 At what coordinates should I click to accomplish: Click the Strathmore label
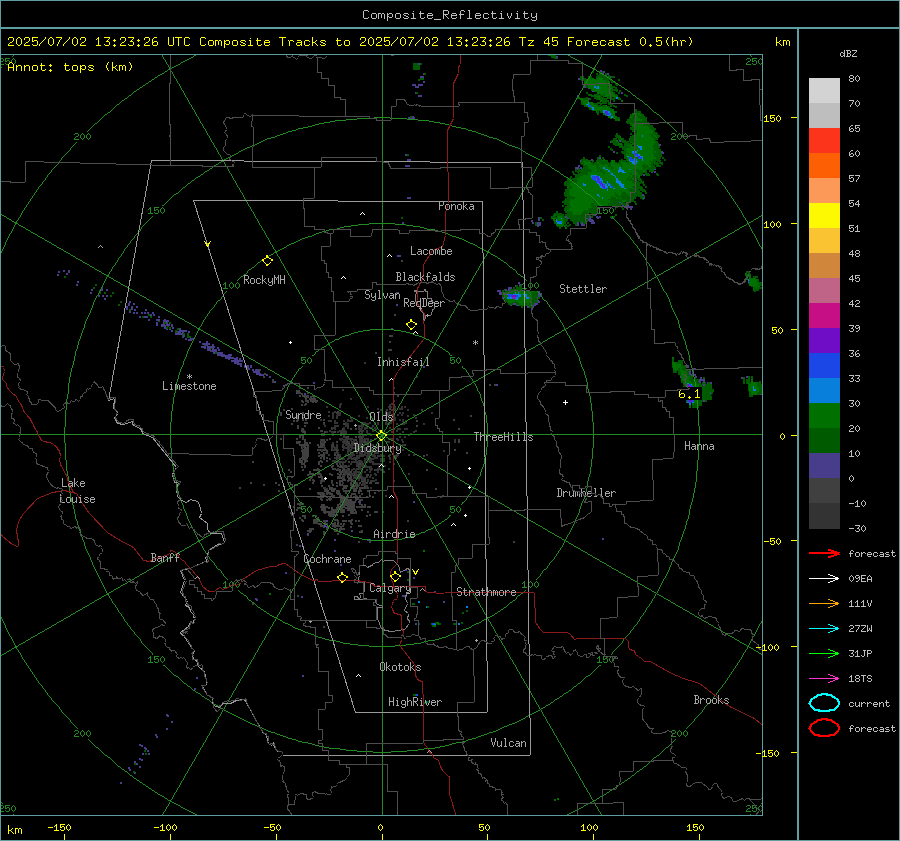[x=486, y=592]
